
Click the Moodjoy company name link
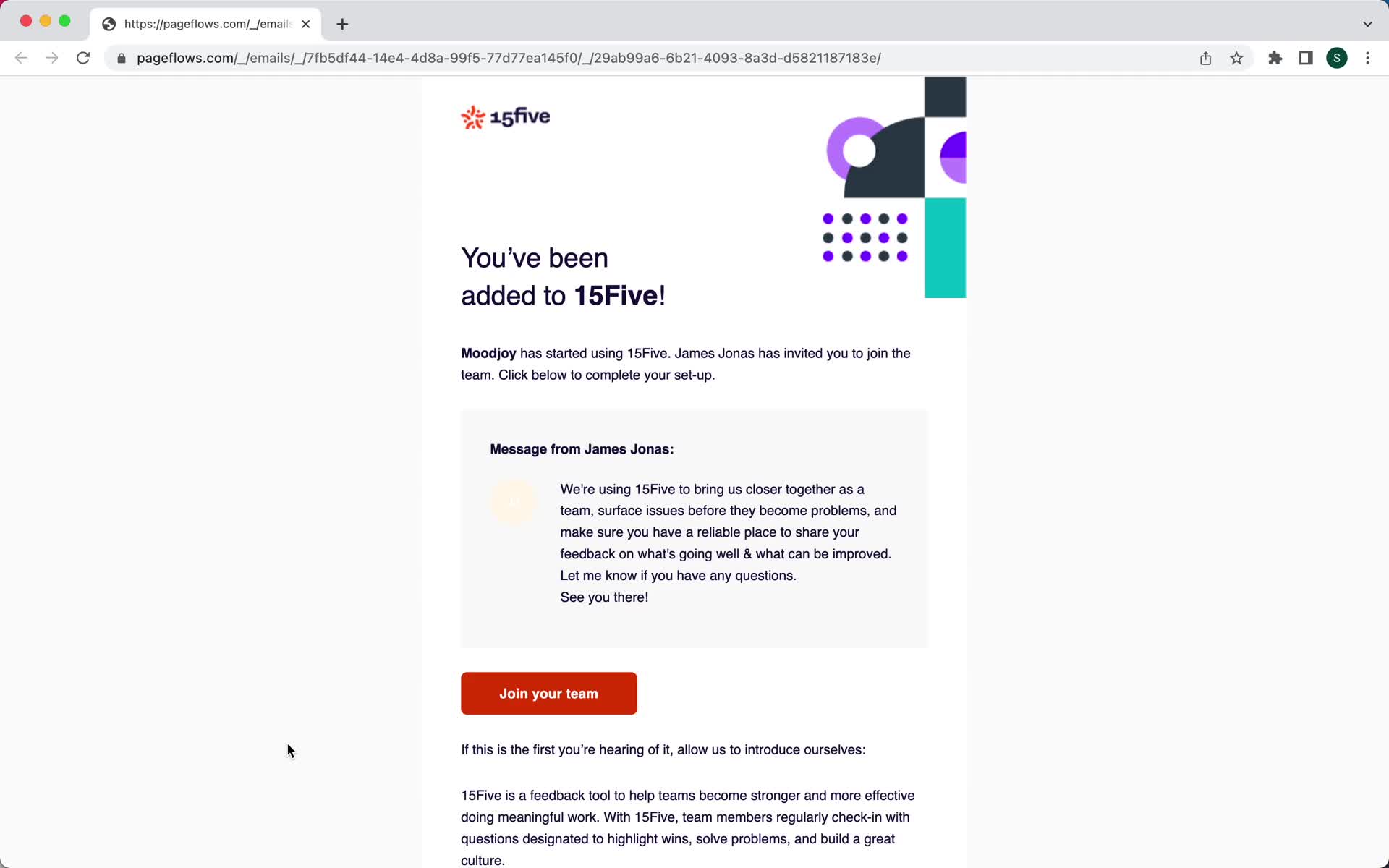[x=488, y=353]
